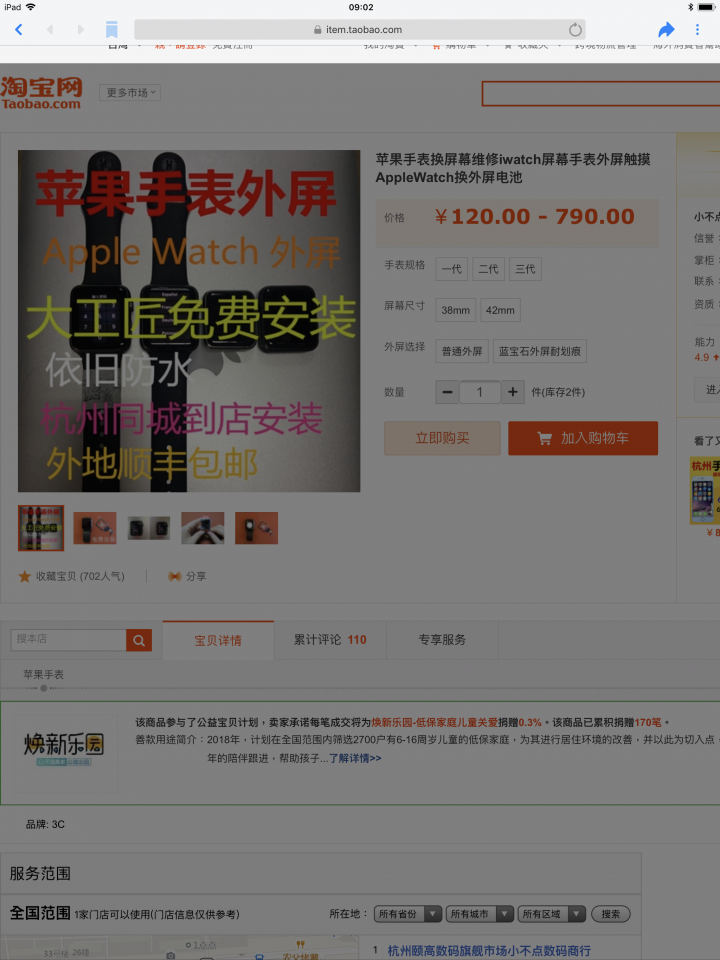Select watch spec 二代
The image size is (720, 960).
point(489,269)
